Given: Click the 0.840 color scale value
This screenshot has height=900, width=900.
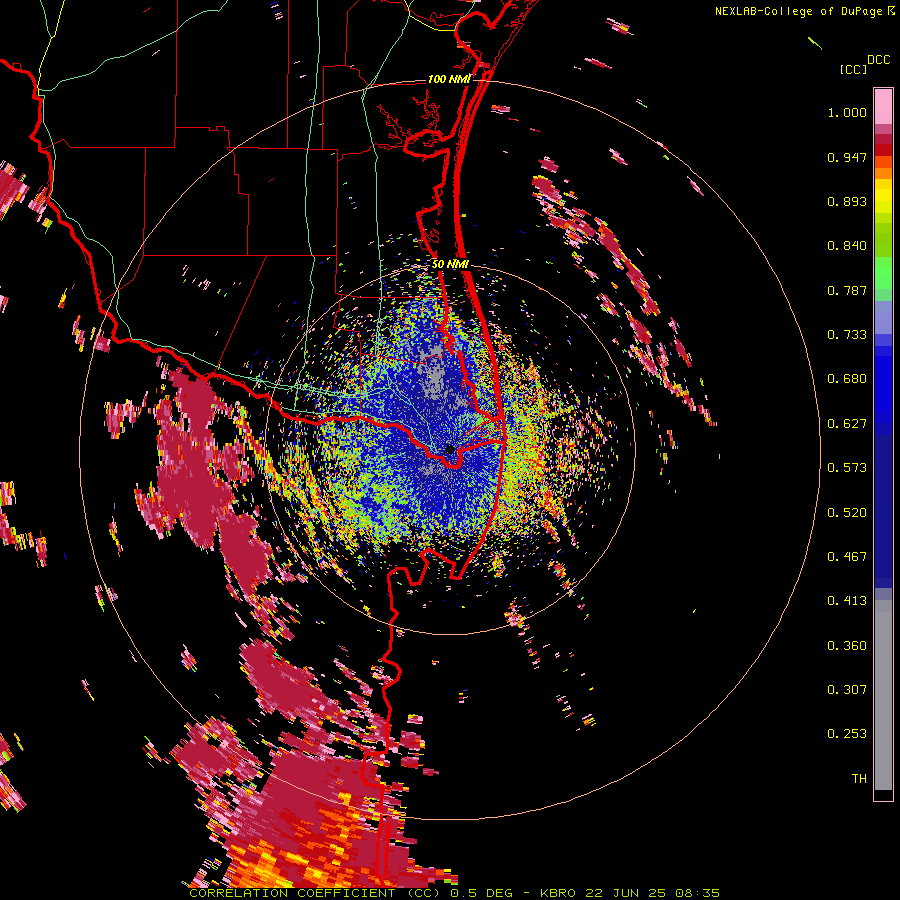Looking at the screenshot, I should pyautogui.click(x=847, y=246).
